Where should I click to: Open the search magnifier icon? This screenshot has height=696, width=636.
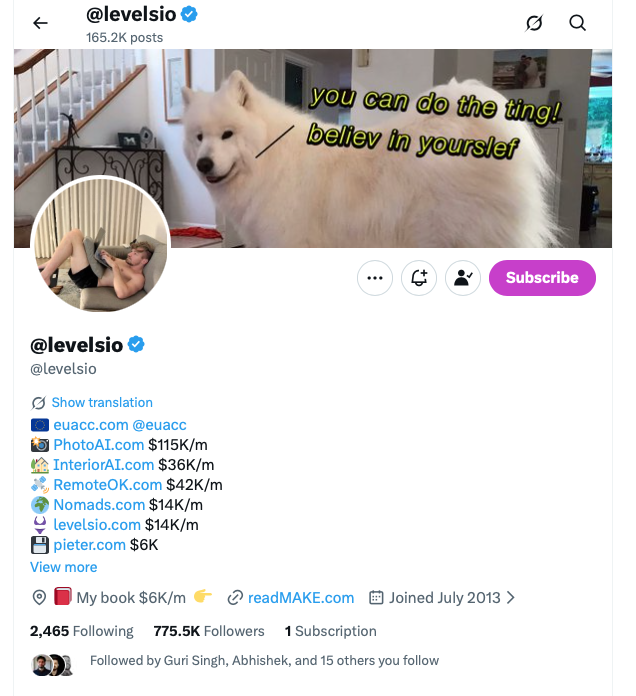click(x=577, y=23)
